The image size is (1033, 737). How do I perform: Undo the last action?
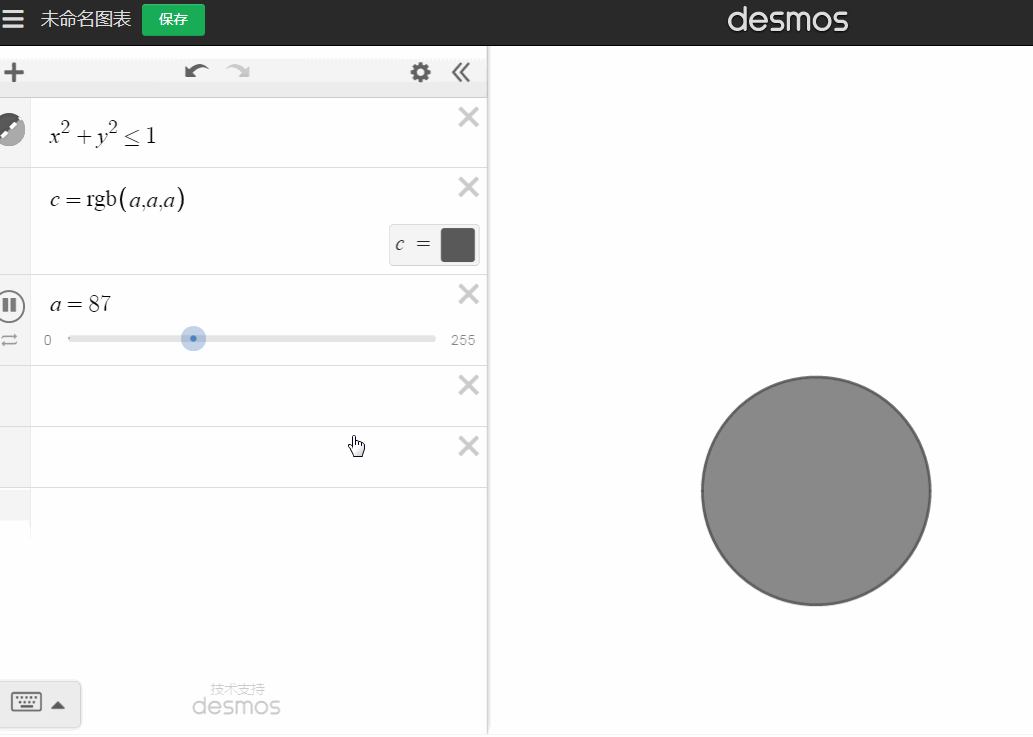click(196, 71)
